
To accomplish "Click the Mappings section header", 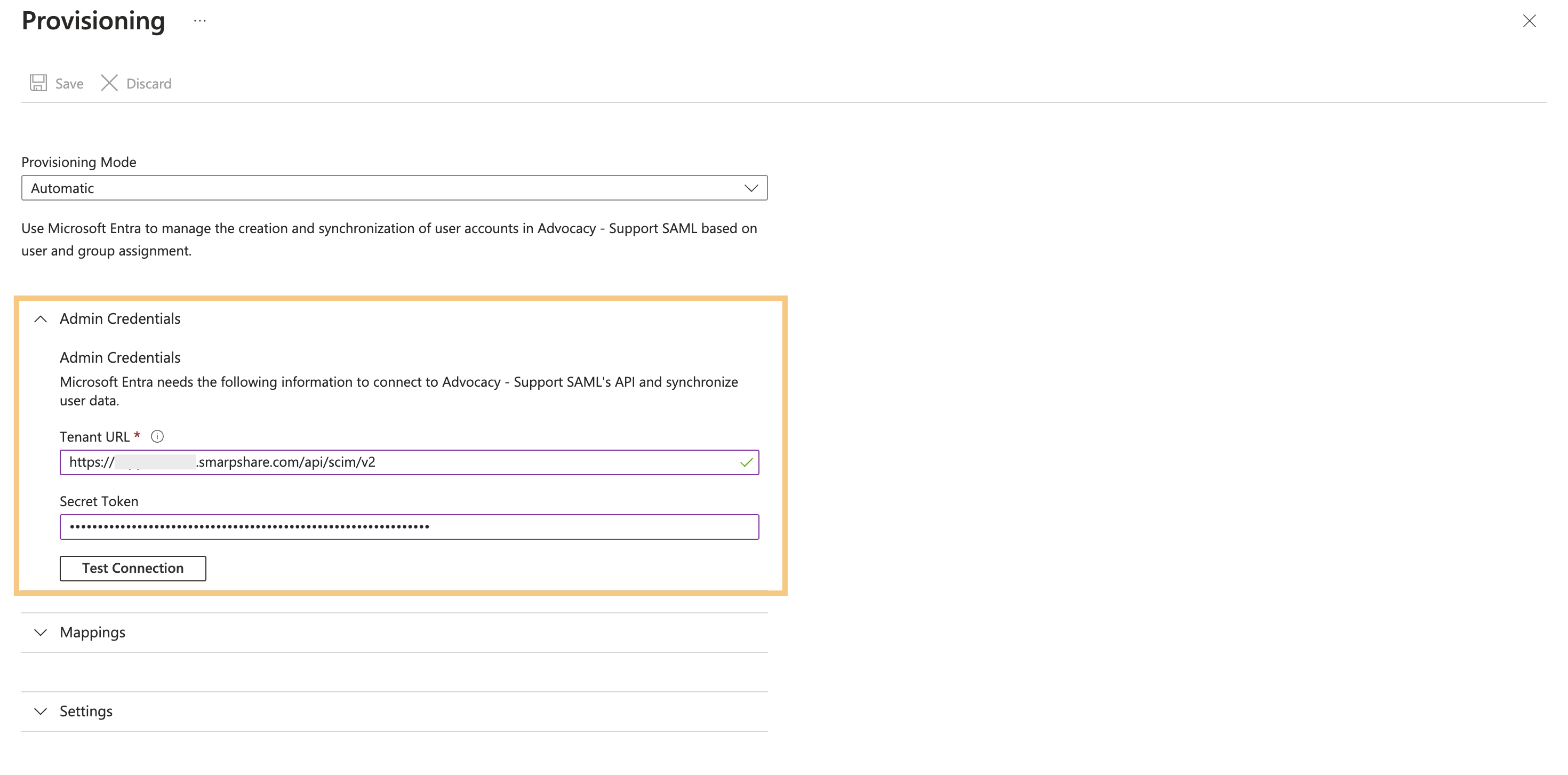I will [92, 633].
